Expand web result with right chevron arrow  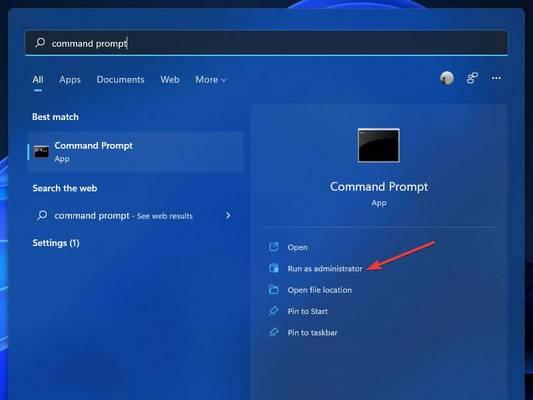coord(228,215)
